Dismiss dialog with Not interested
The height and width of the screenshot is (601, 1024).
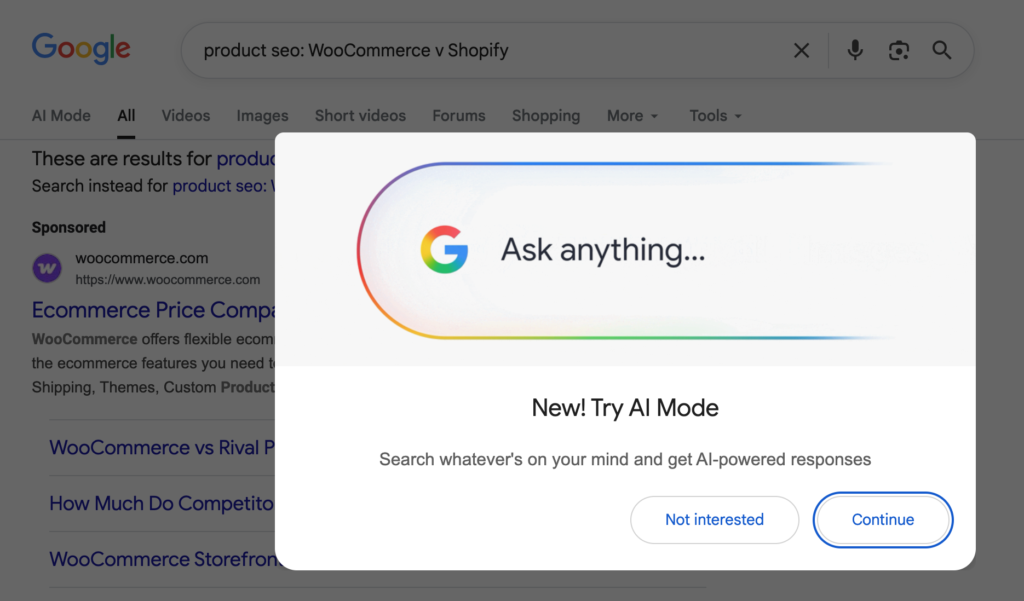[714, 520]
